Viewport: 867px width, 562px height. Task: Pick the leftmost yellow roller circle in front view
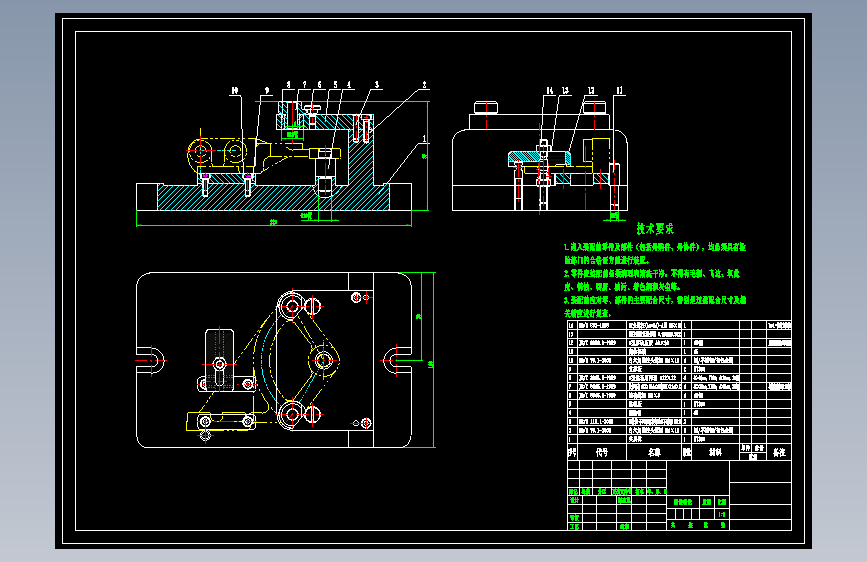[200, 150]
